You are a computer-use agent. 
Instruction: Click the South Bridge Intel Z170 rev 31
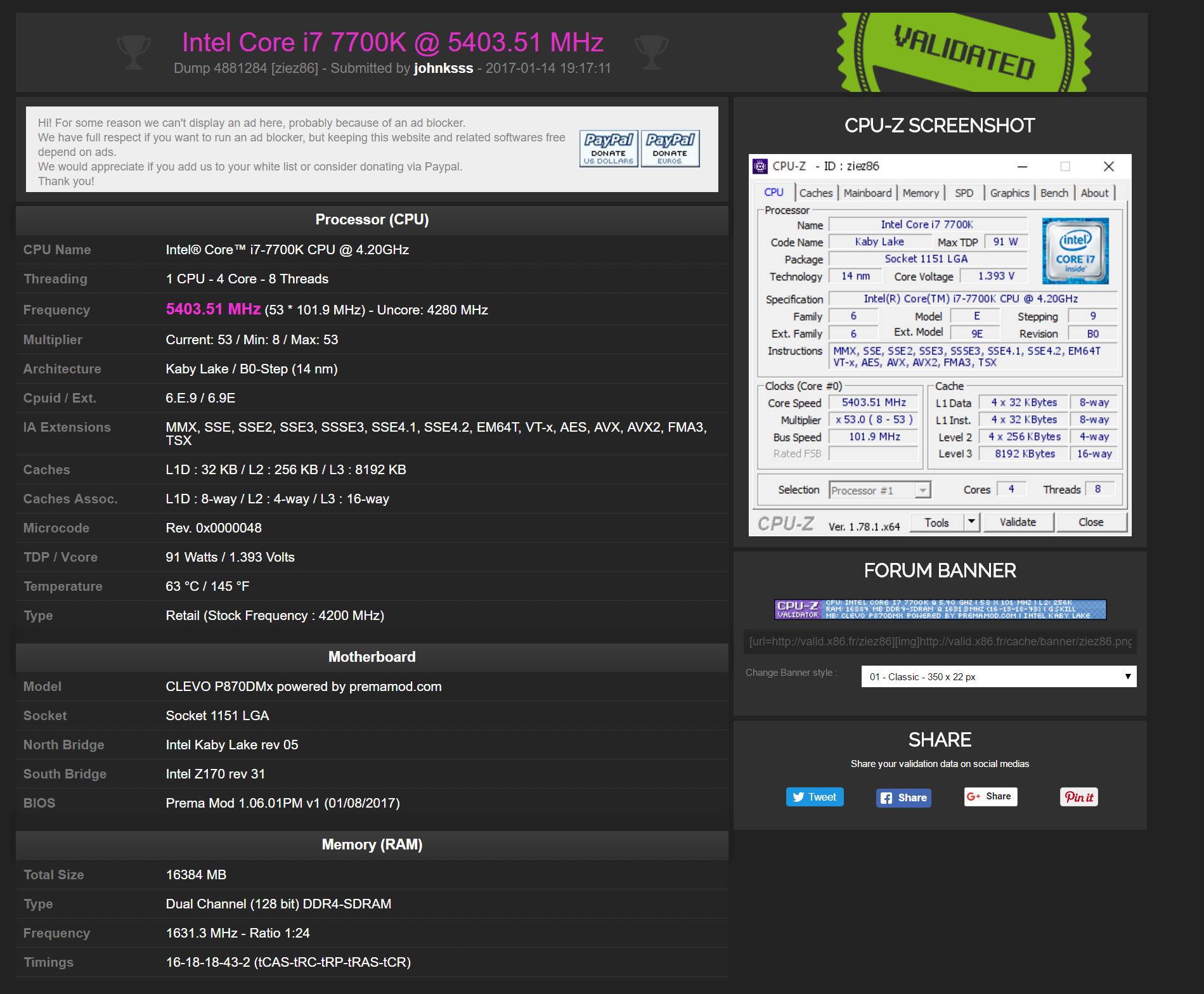(x=216, y=774)
